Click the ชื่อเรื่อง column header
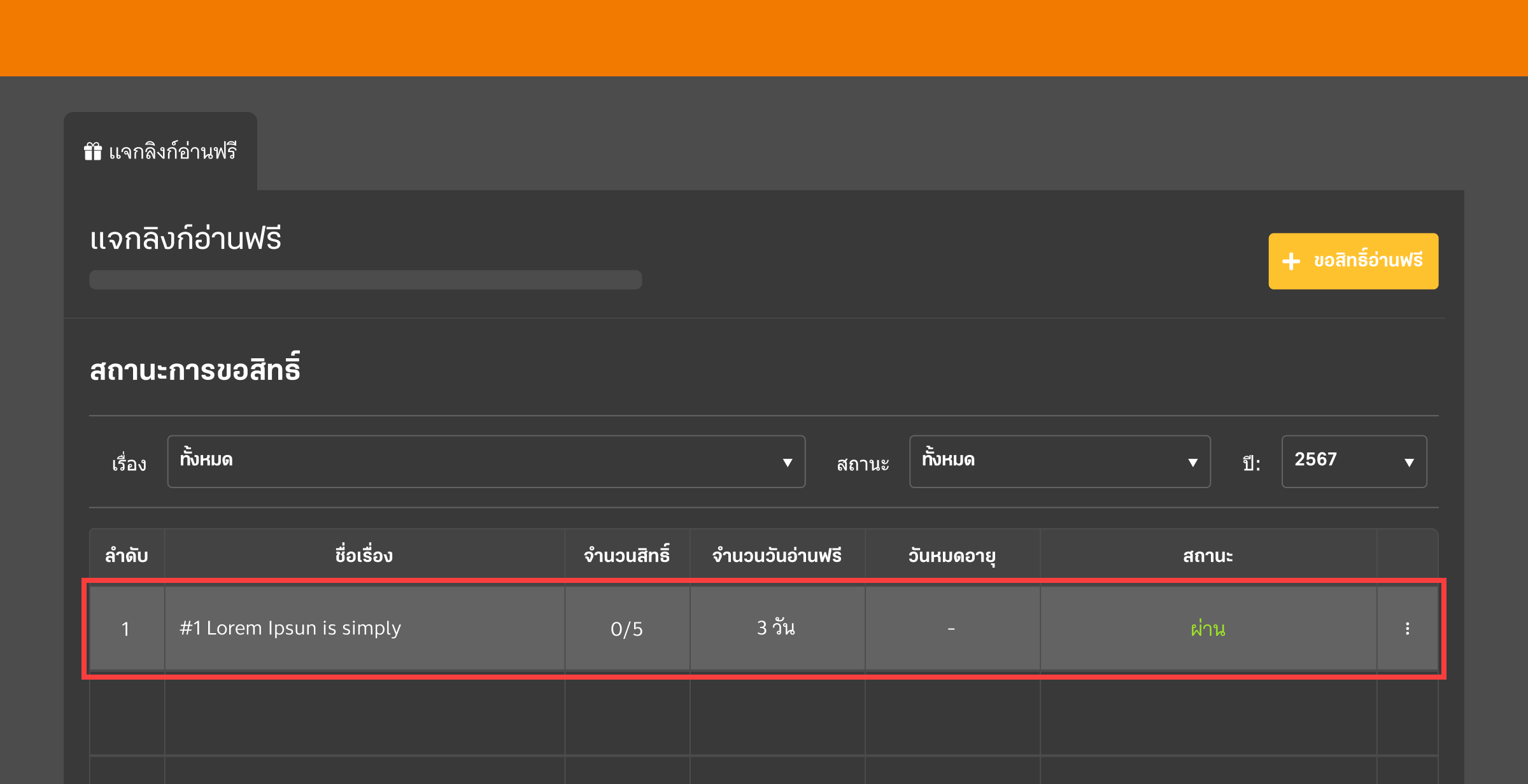 tap(364, 556)
